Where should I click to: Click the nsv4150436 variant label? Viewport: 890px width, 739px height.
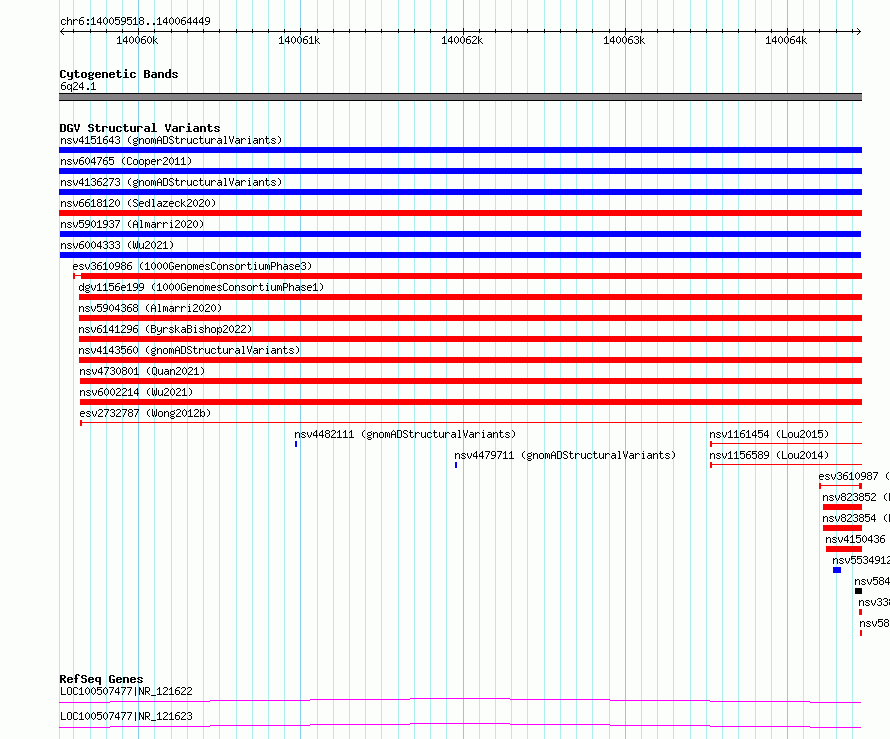[855, 539]
